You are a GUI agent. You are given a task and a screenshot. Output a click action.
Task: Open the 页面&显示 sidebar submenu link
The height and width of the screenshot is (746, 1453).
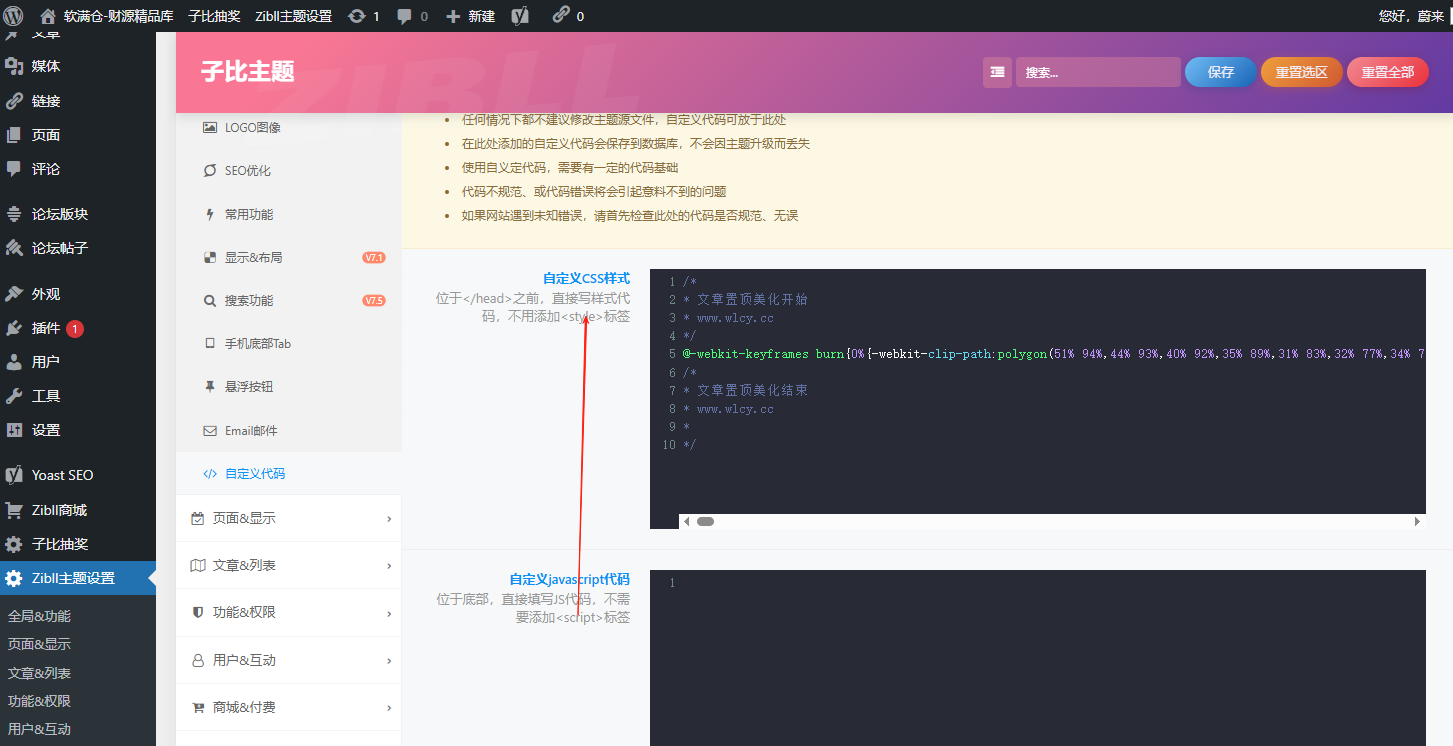tap(40, 644)
